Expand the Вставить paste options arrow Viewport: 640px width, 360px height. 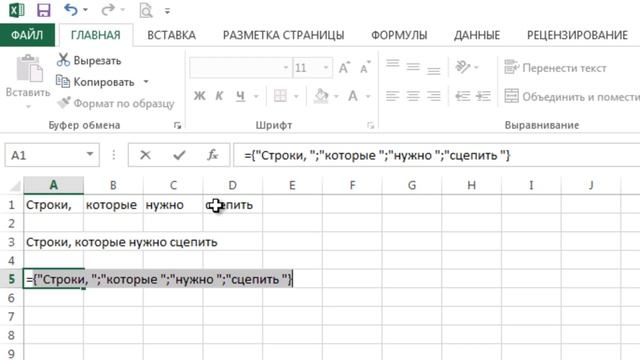point(28,107)
